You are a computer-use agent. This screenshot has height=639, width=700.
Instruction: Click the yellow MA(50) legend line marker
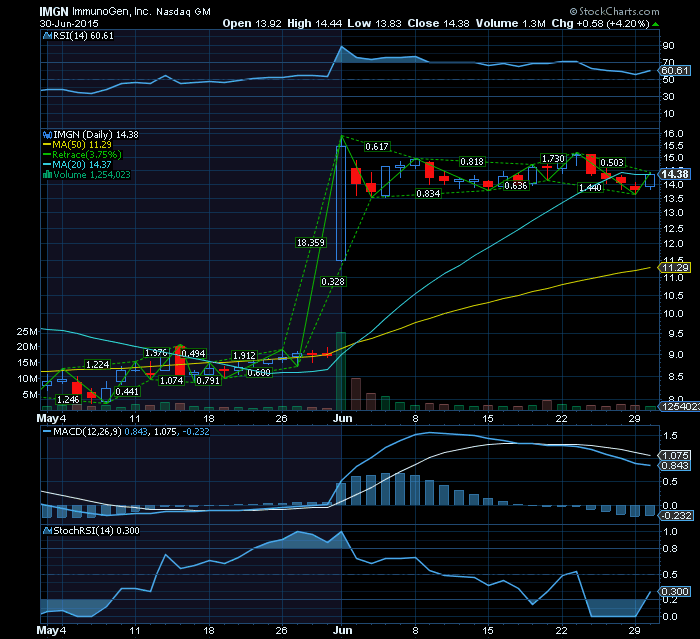pyautogui.click(x=47, y=145)
